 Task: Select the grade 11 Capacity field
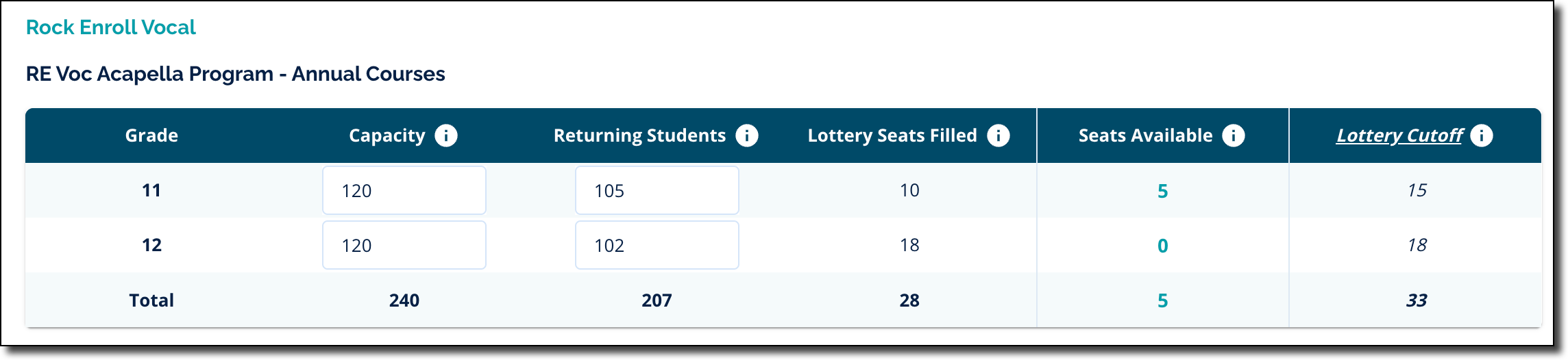[404, 190]
